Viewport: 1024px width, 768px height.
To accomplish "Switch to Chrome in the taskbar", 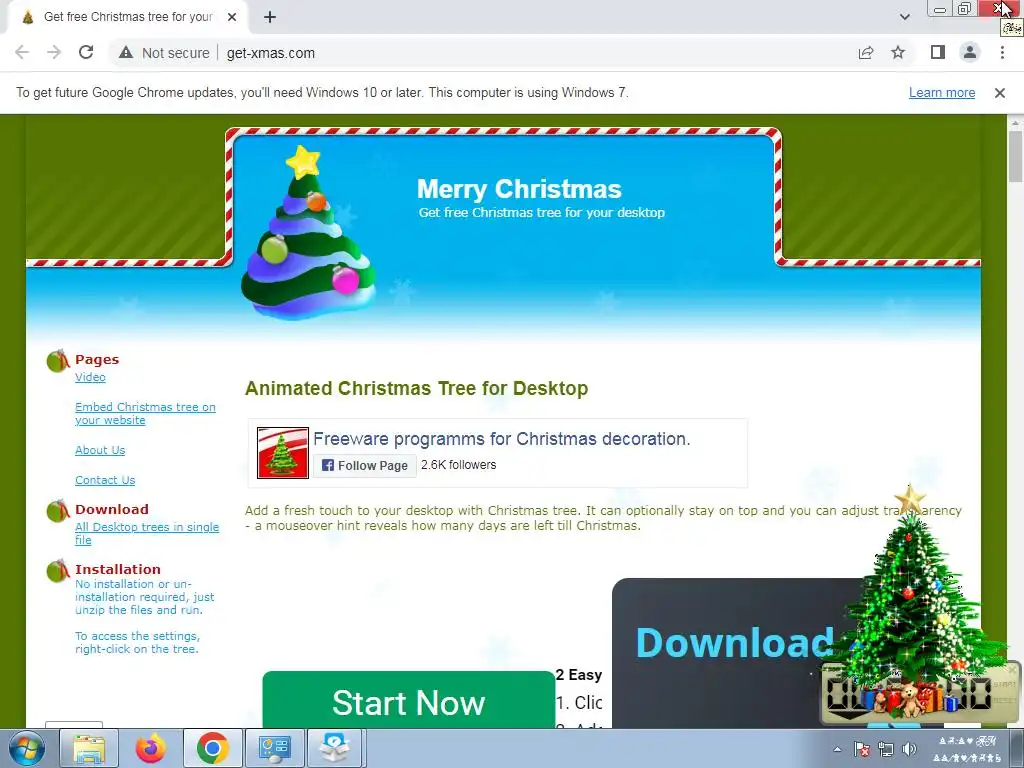I will 213,748.
